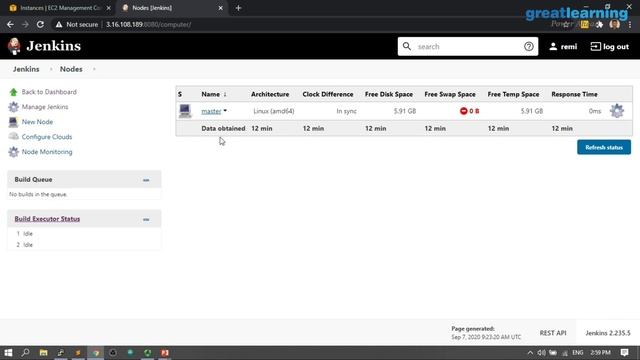Click the 'In sync' clock difference cell
The height and width of the screenshot is (360, 640).
346,111
